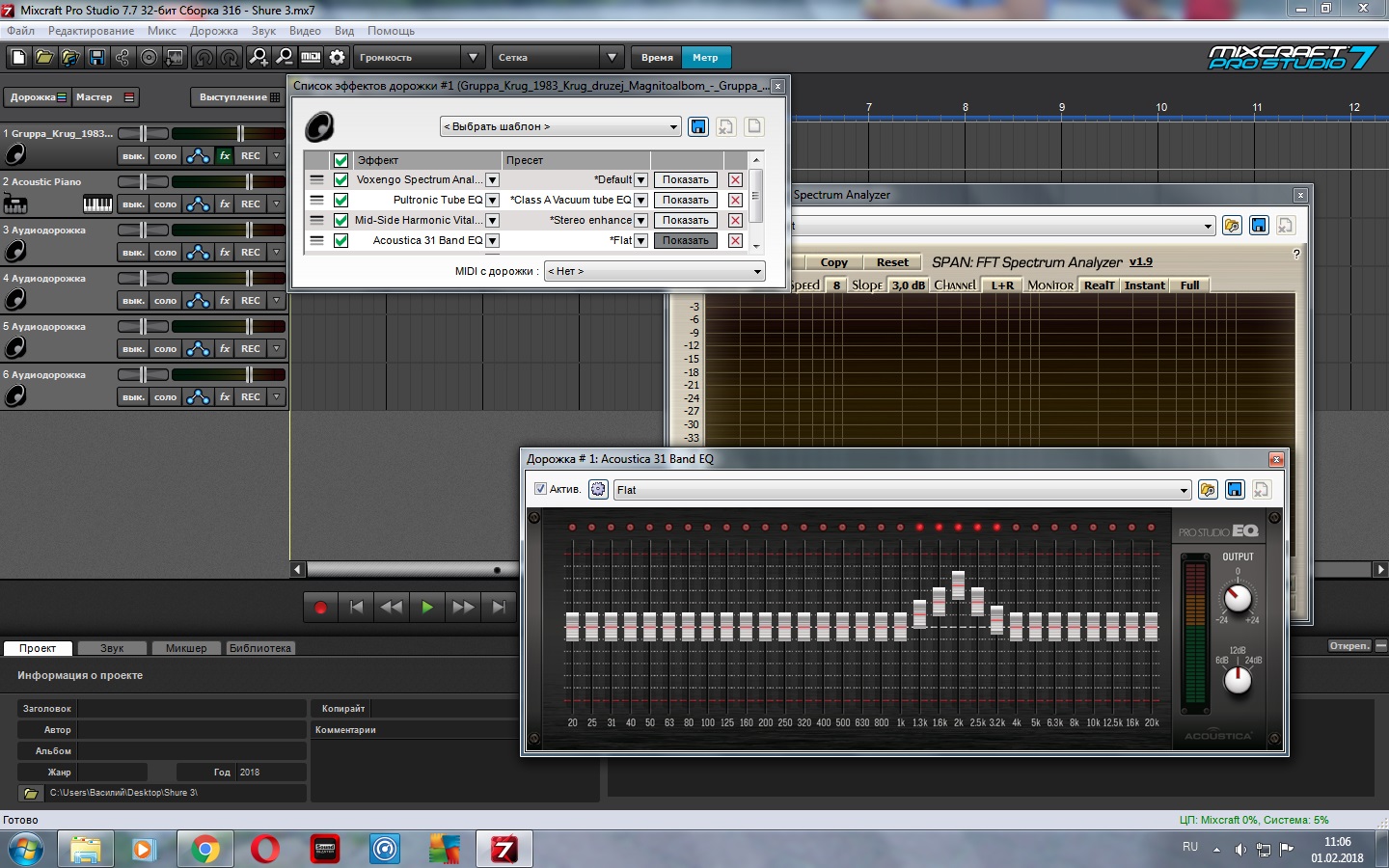Open project using the folder icon
The image size is (1389, 868).
[x=44, y=58]
